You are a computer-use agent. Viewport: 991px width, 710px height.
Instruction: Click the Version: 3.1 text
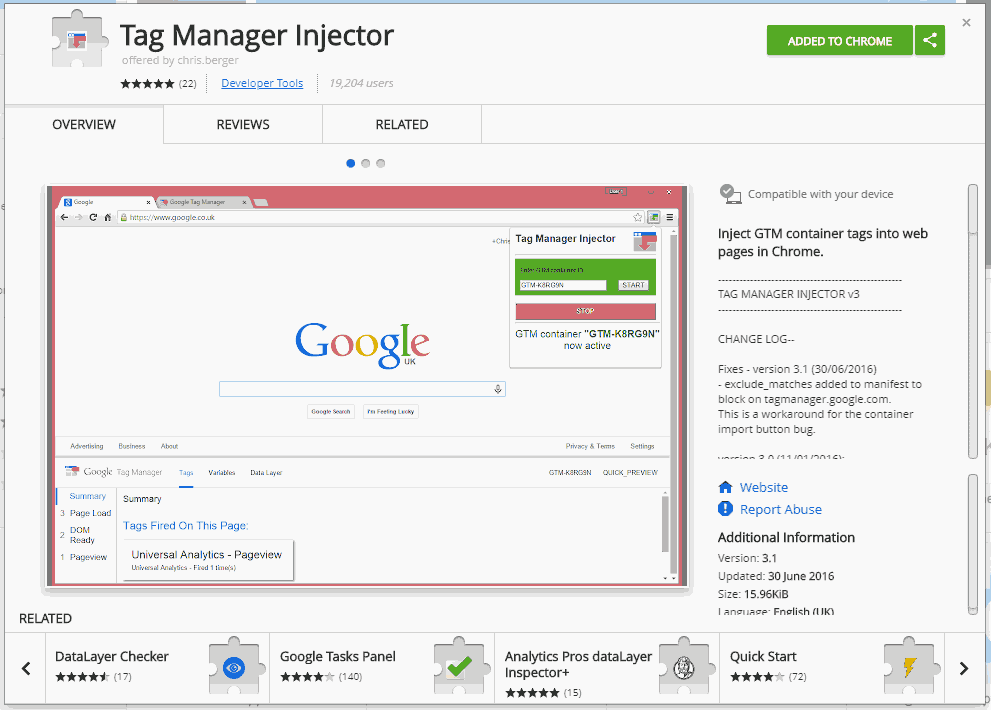[747, 558]
